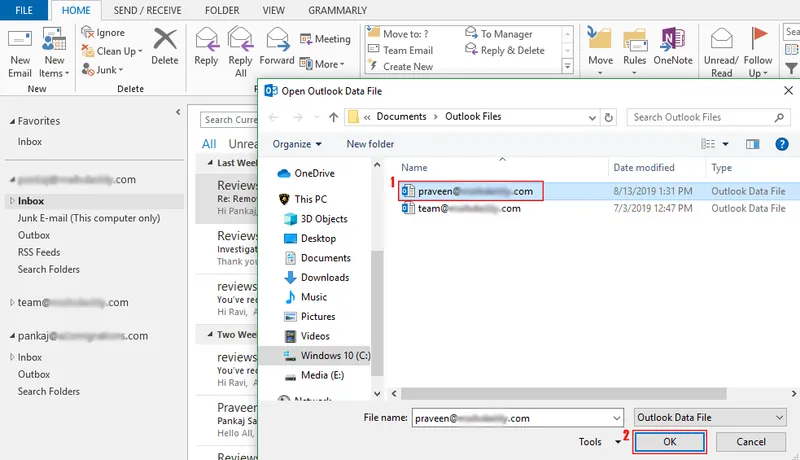Image resolution: width=800 pixels, height=460 pixels.
Task: Open the FOLDER tab
Action: tap(222, 10)
